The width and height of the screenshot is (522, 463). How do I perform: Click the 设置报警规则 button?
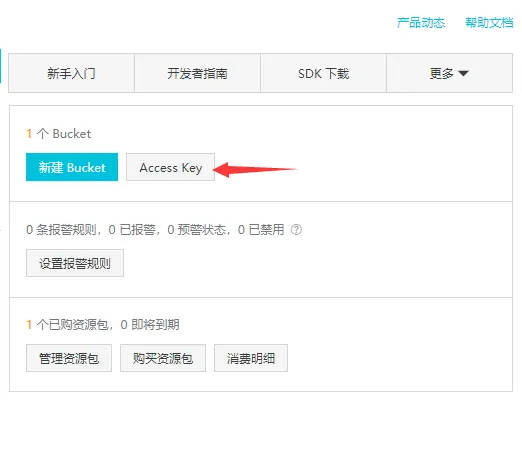tap(75, 263)
